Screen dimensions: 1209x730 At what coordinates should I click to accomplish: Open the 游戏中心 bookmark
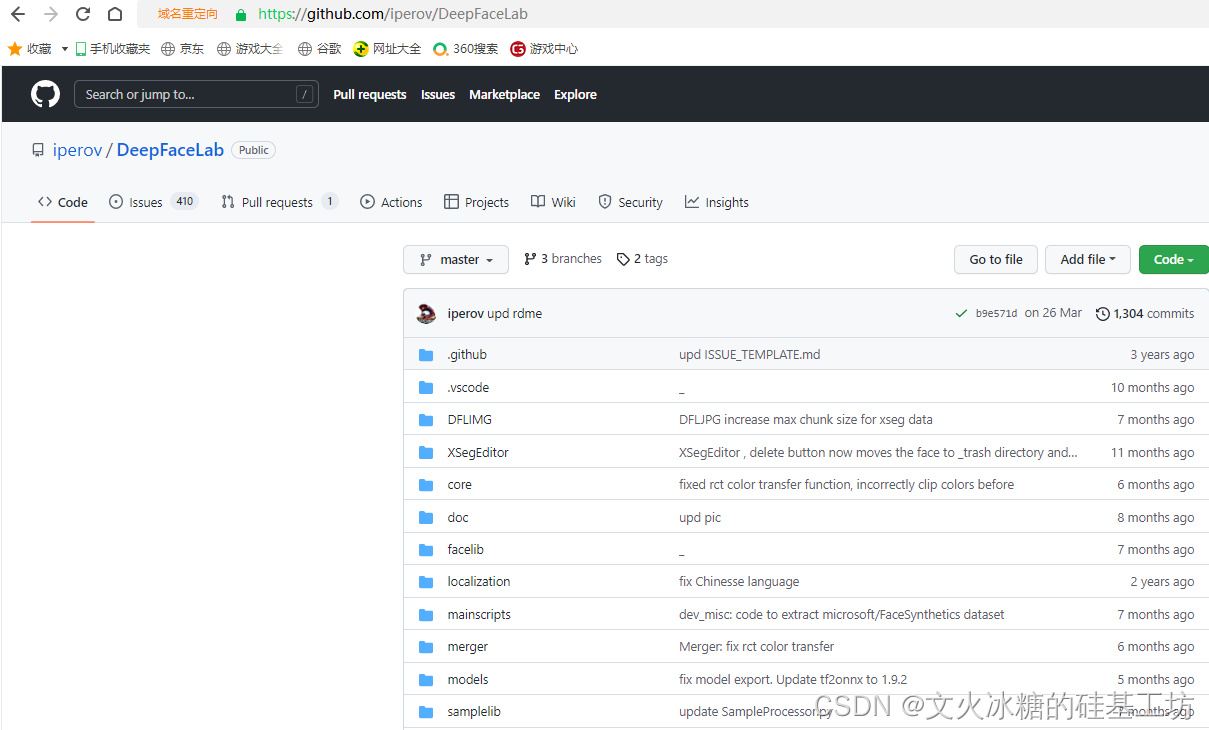point(544,48)
